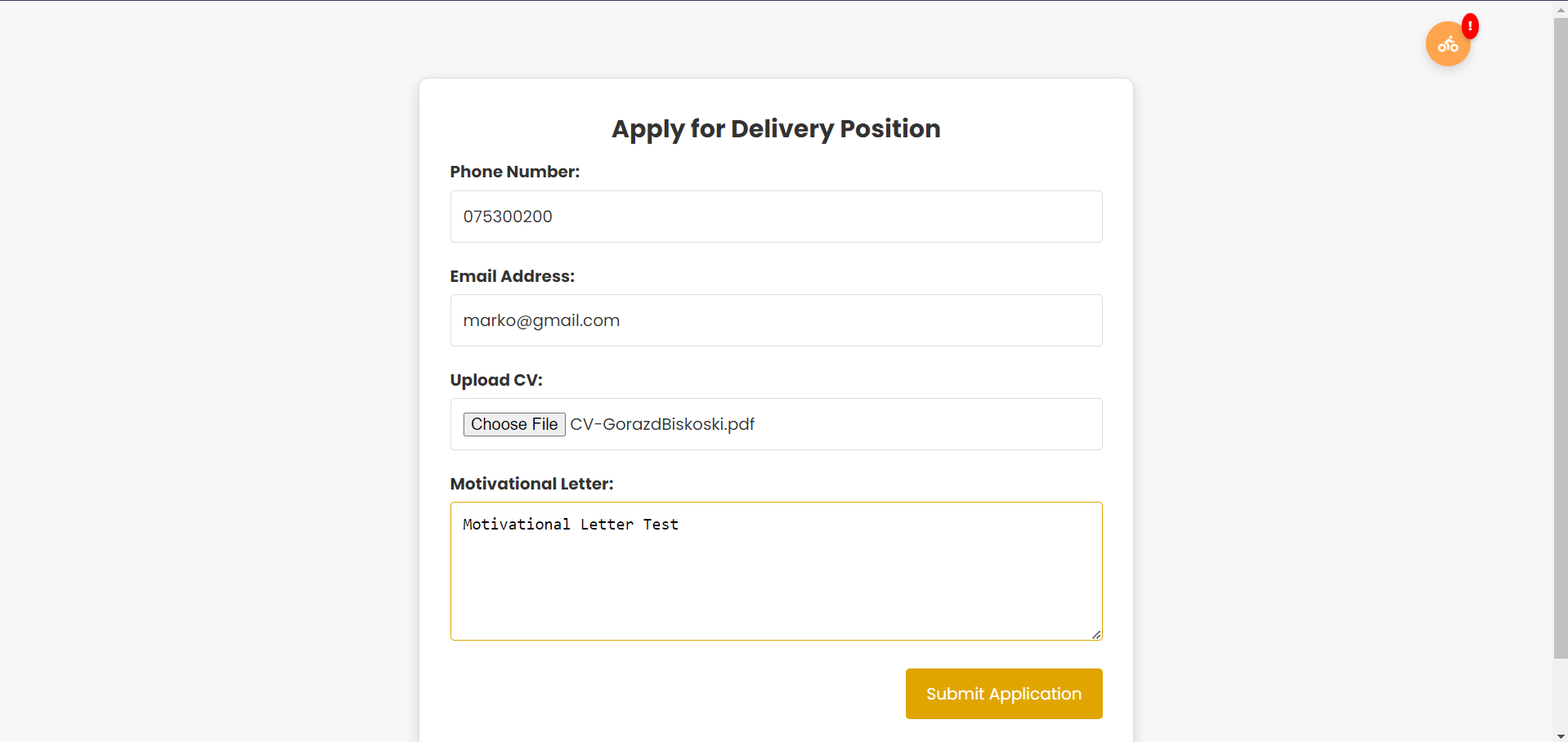Click the "Motivational Letter:" label
The height and width of the screenshot is (742, 1568).
click(x=531, y=484)
